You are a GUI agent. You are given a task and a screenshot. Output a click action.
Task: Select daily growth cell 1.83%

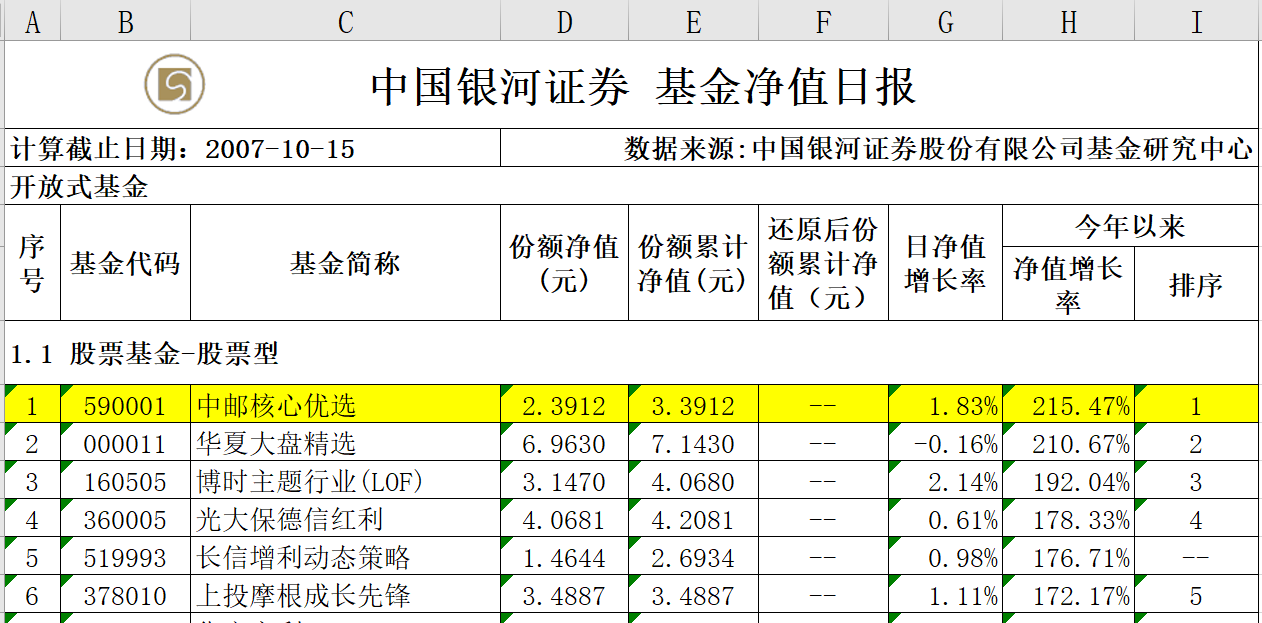(945, 405)
